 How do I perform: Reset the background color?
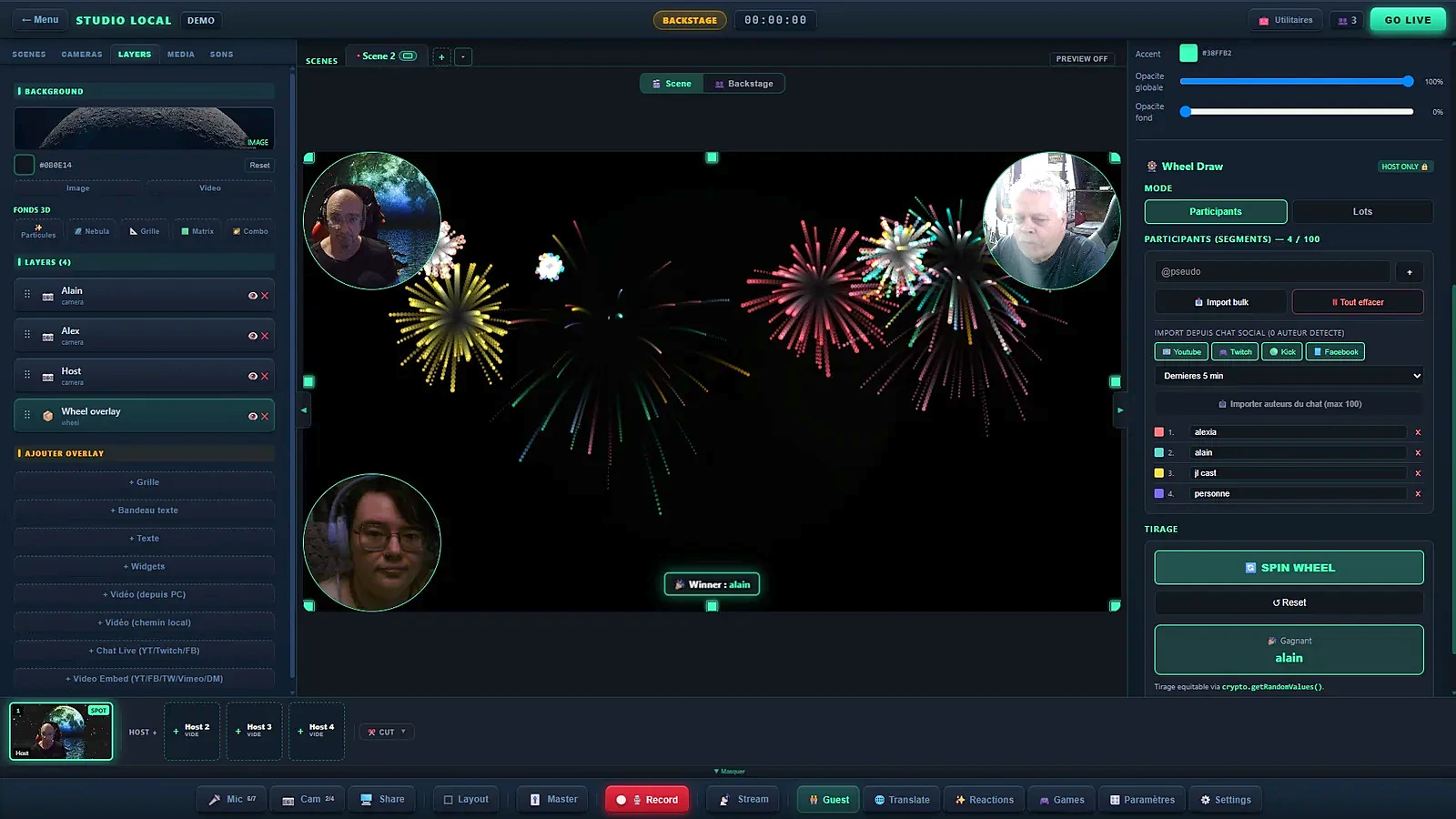[x=259, y=166]
